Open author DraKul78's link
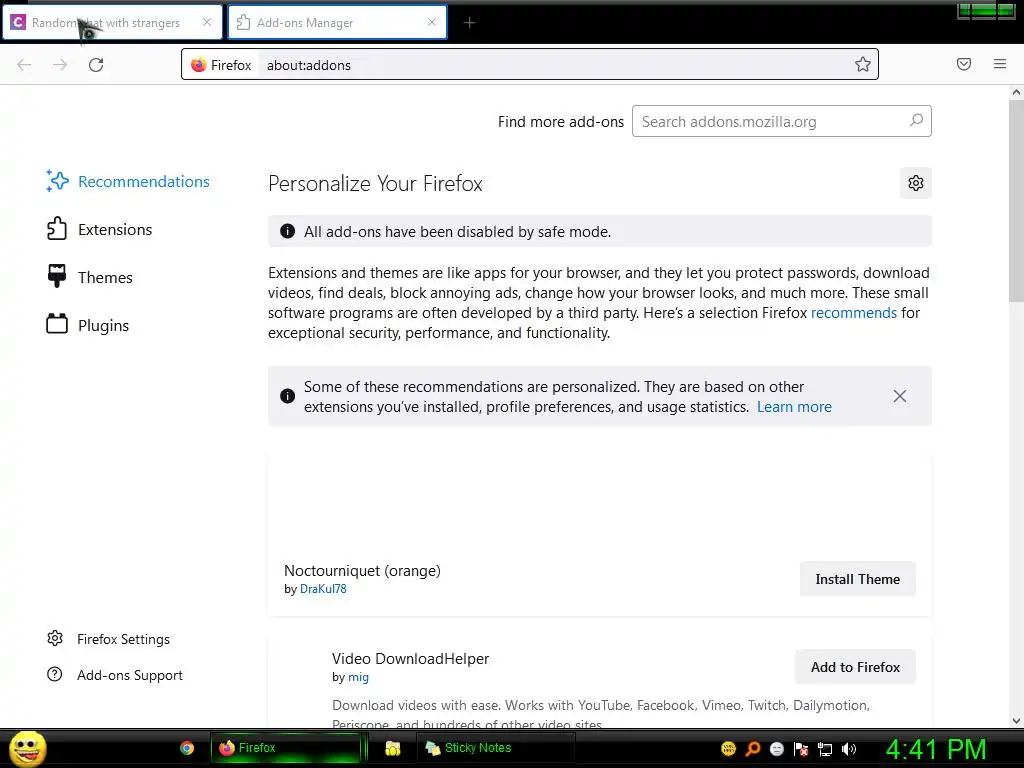 tap(323, 589)
